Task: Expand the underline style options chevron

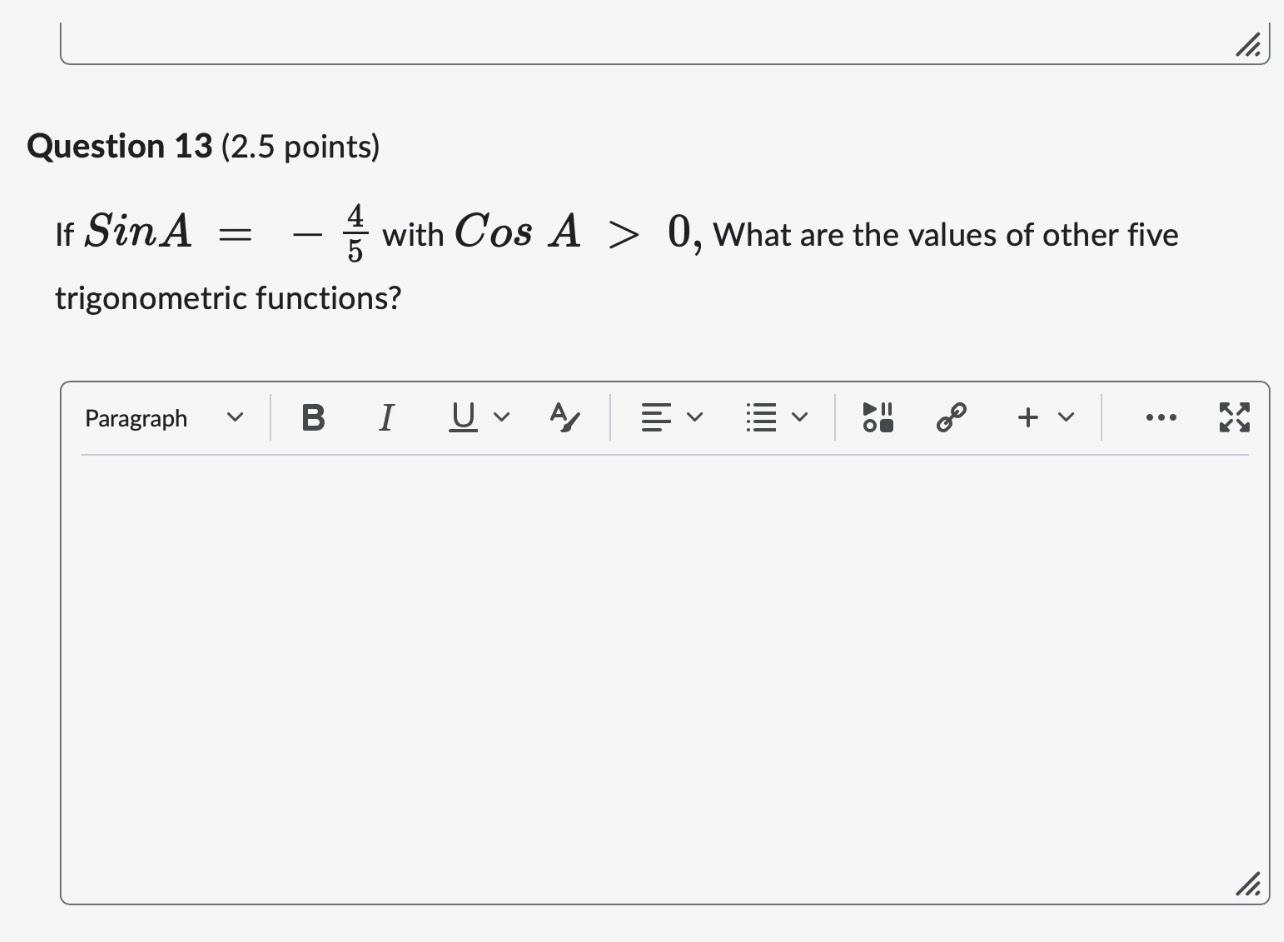Action: 503,418
